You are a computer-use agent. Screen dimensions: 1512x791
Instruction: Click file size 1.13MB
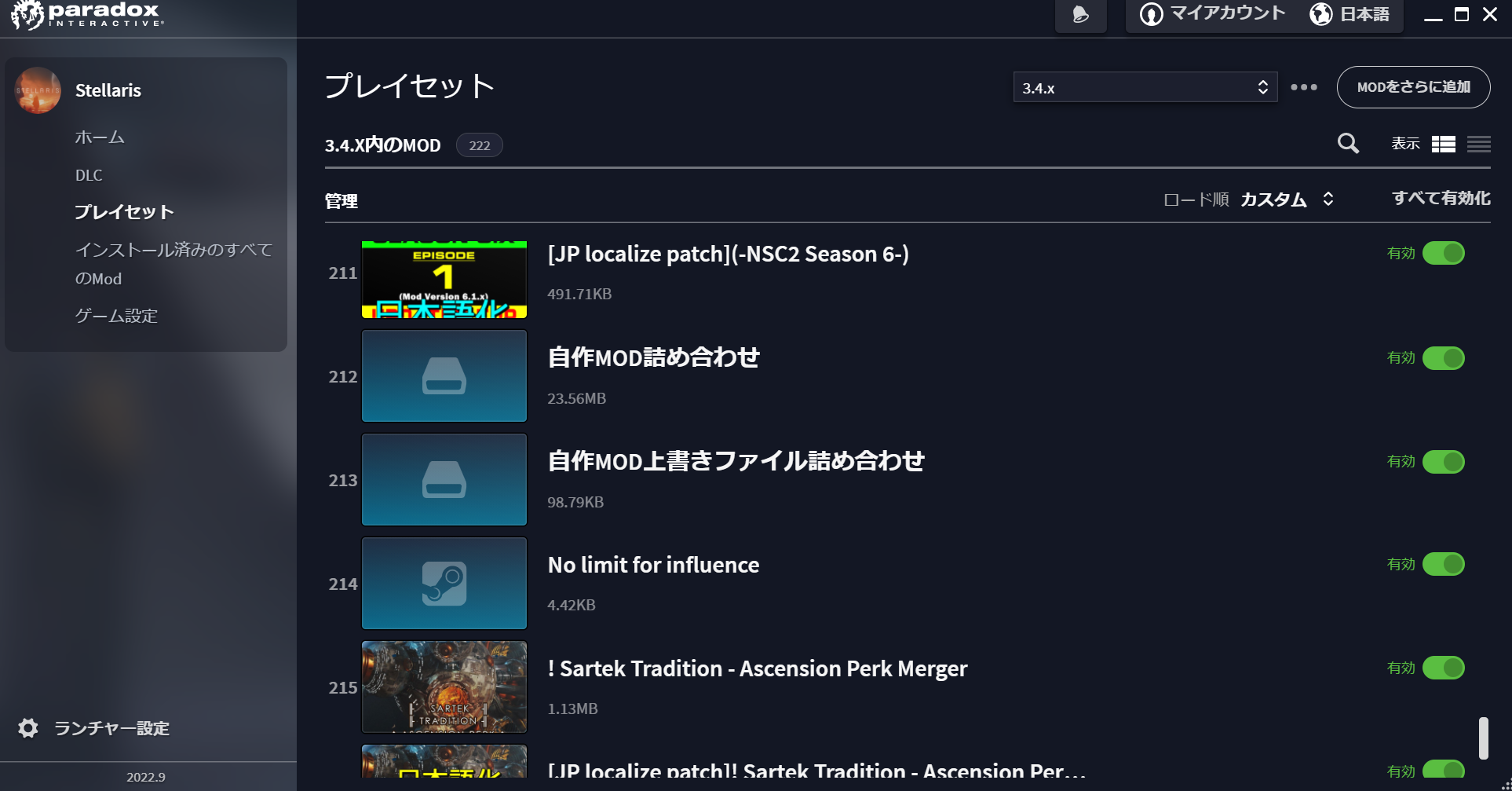point(572,709)
